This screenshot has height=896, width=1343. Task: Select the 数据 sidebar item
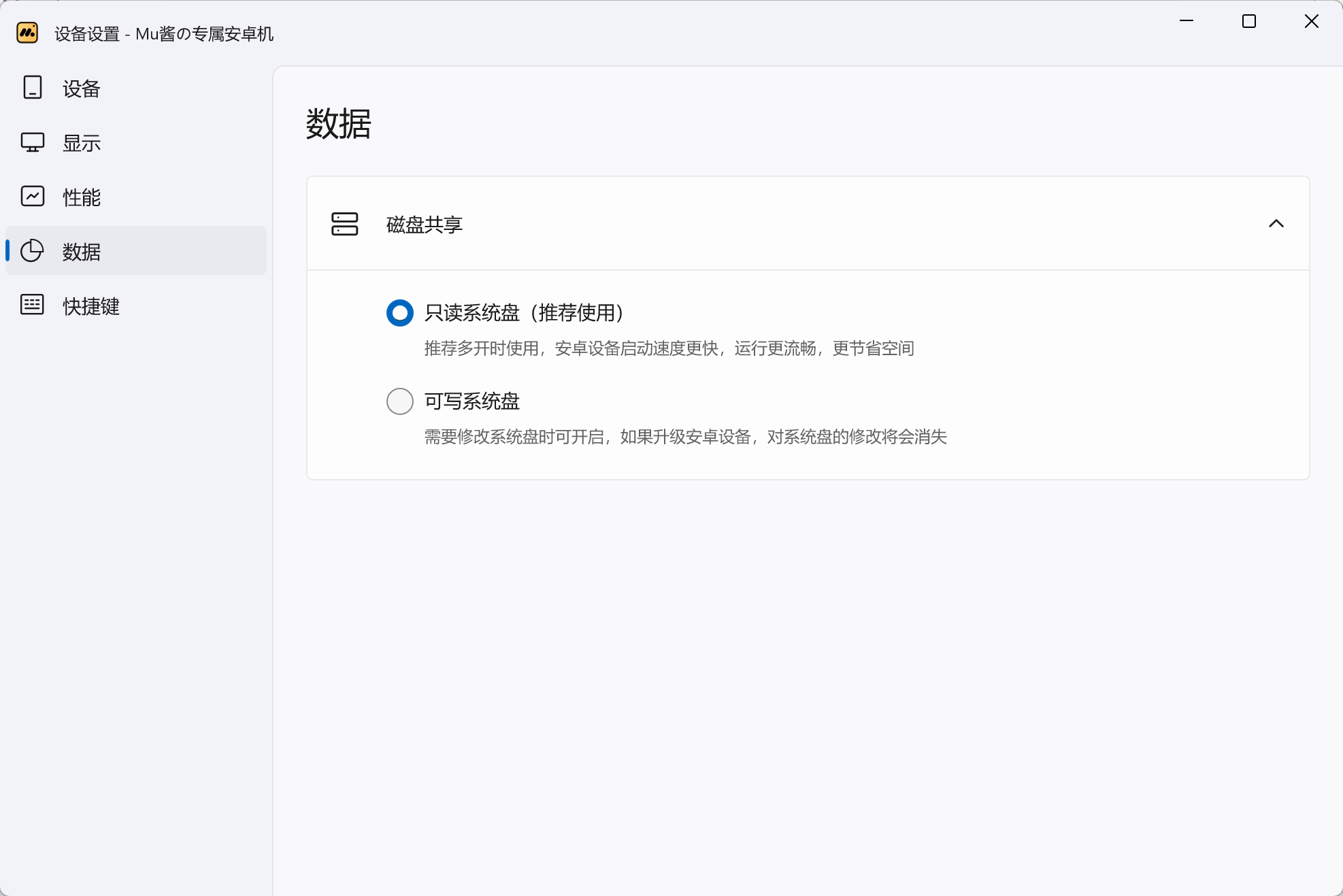click(82, 252)
